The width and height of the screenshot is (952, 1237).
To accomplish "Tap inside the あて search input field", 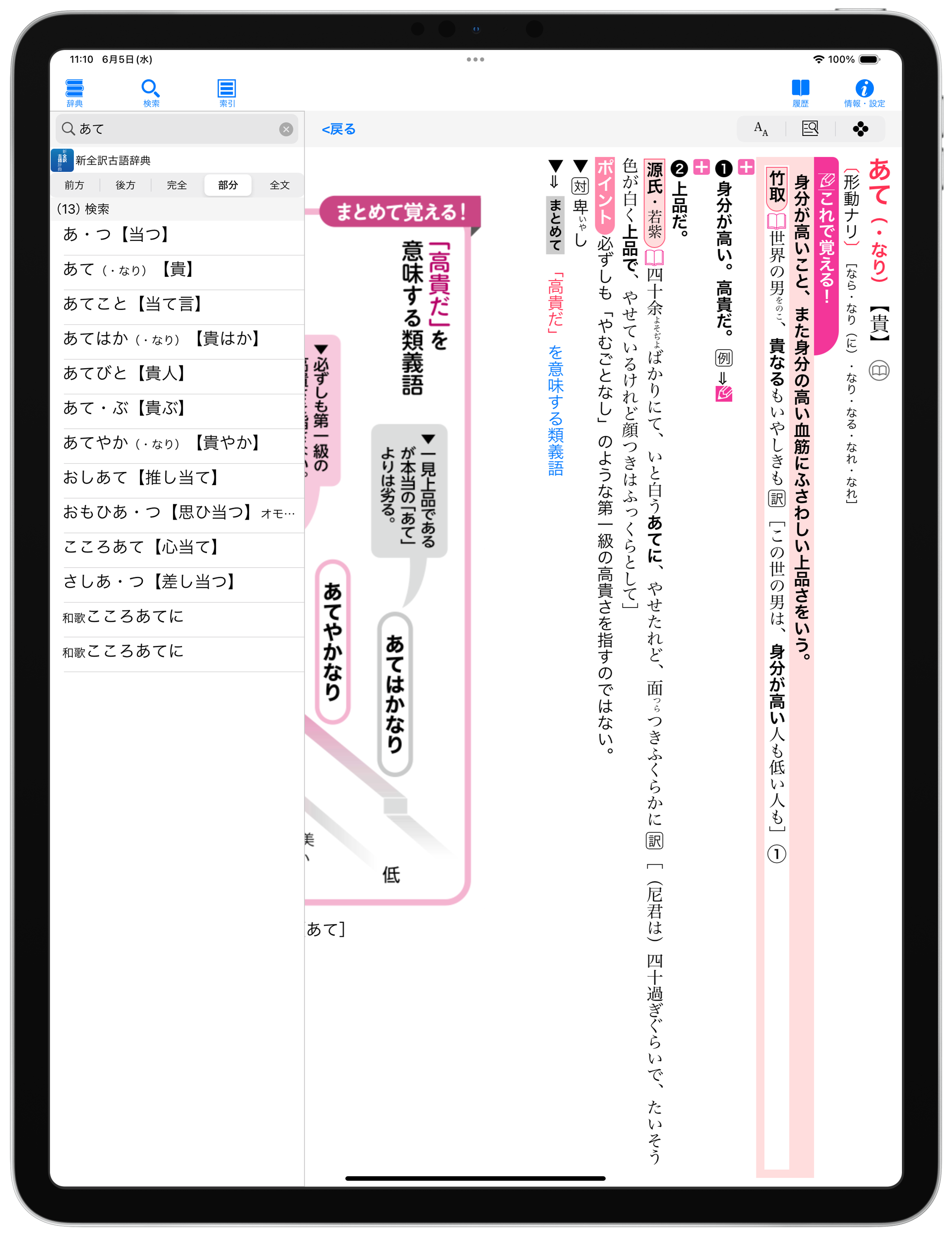I will (170, 129).
